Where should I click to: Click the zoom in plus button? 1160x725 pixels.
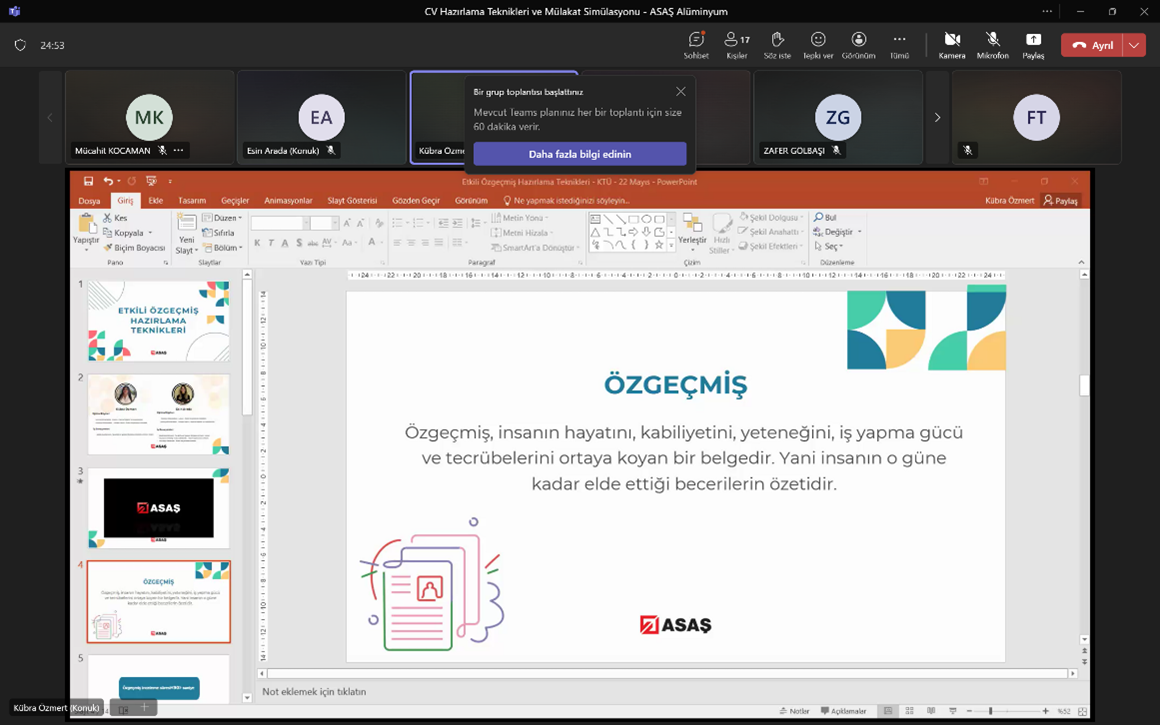(1045, 711)
